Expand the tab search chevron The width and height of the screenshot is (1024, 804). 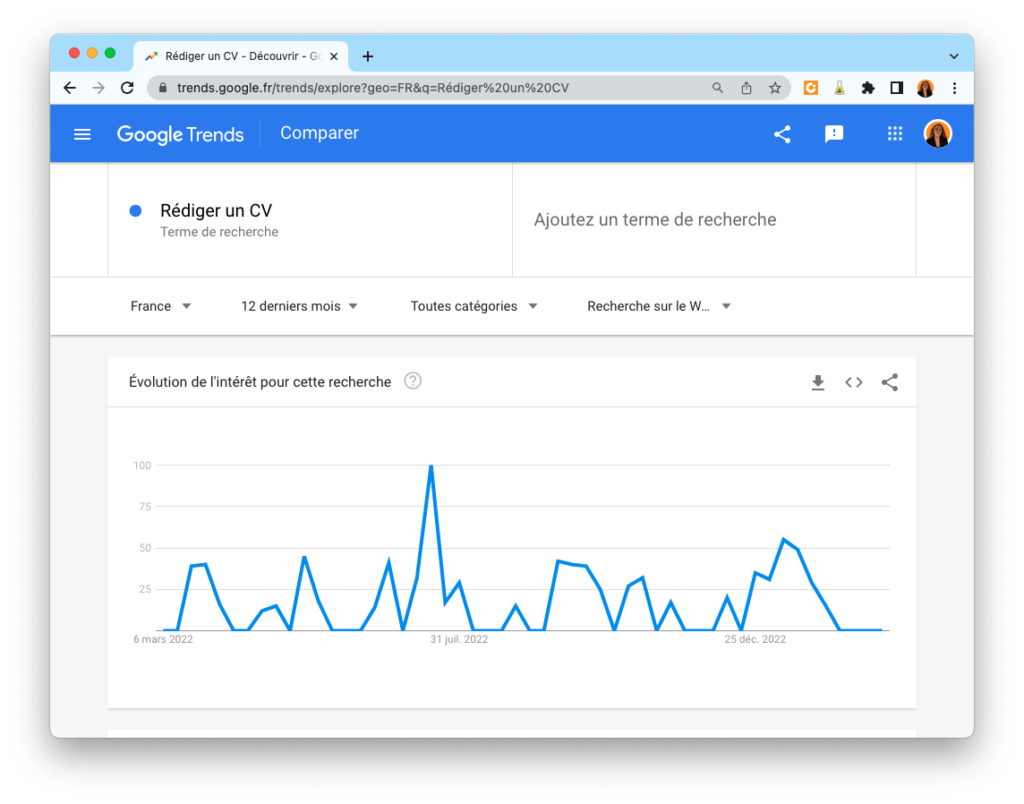[x=954, y=56]
